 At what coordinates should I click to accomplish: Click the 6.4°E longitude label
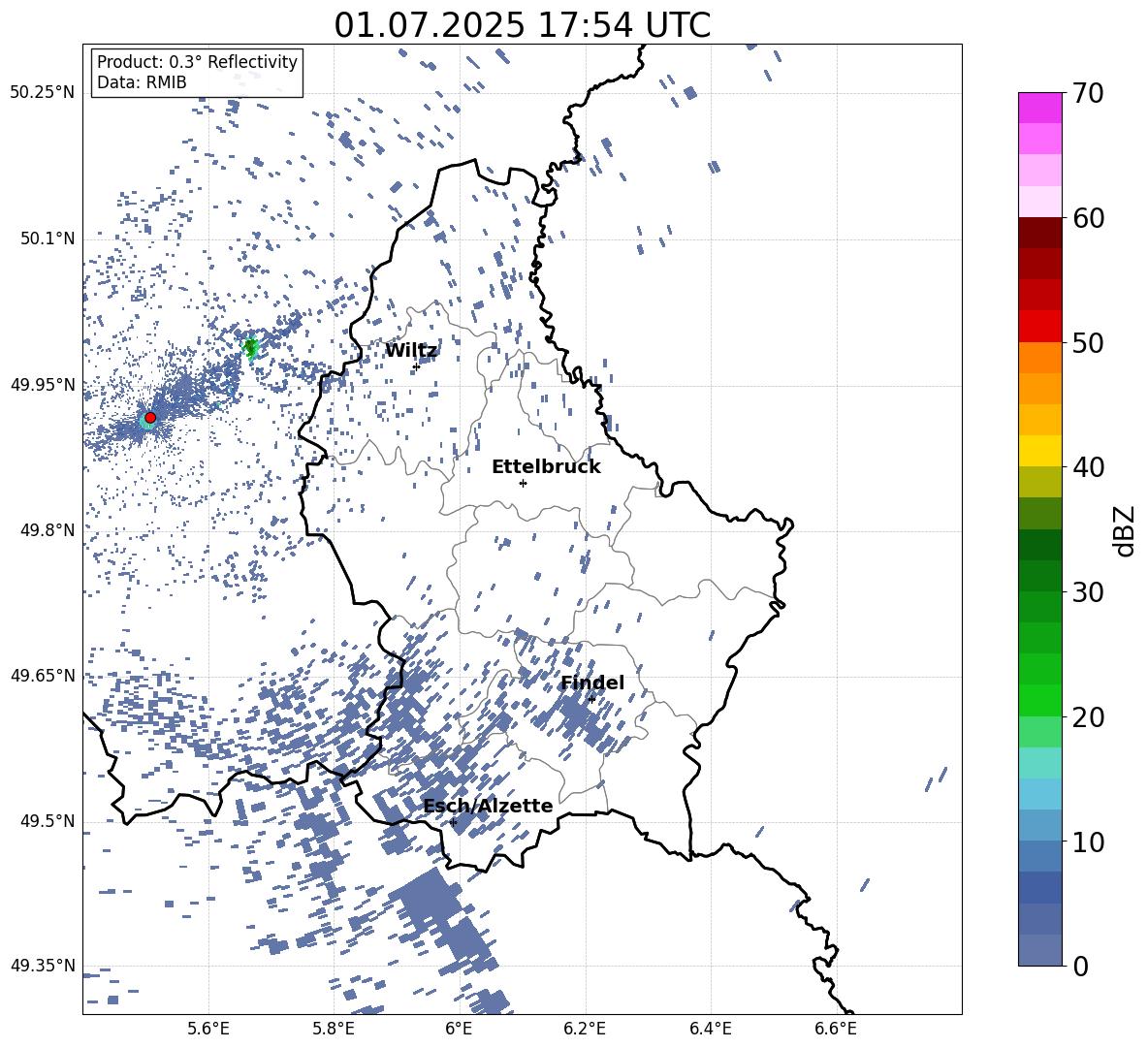[710, 1029]
